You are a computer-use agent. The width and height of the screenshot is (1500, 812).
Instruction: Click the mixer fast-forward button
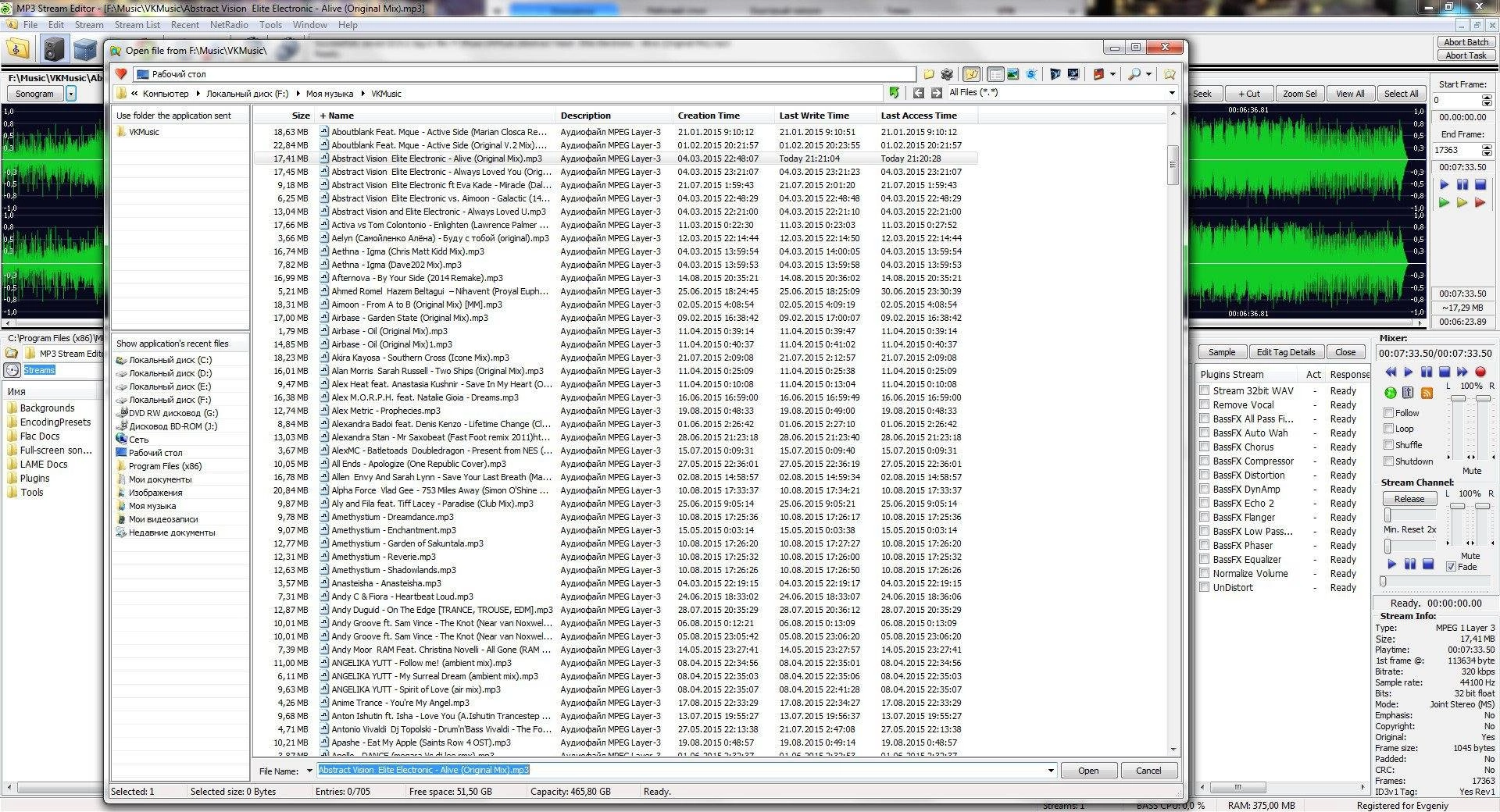tap(1462, 372)
